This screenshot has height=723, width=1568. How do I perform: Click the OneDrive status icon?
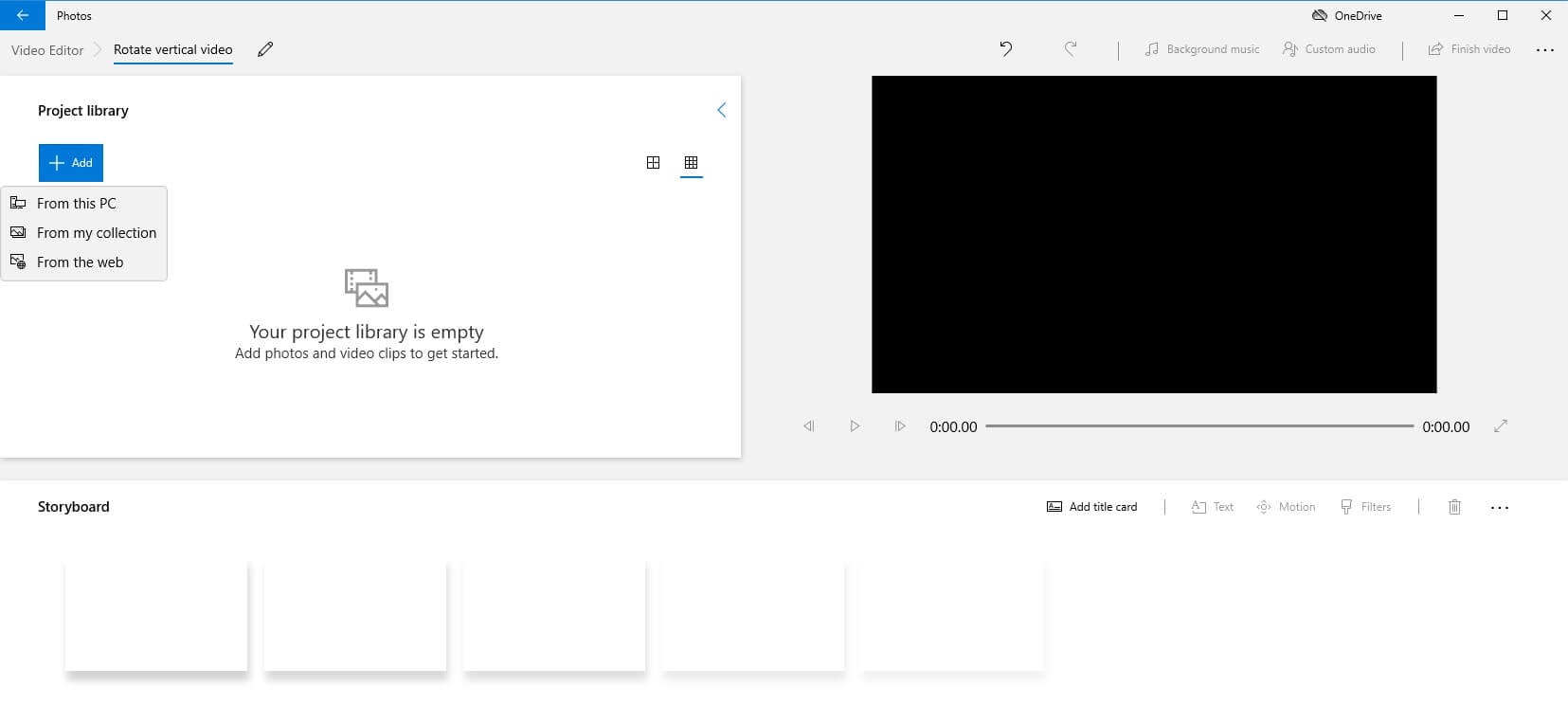[x=1319, y=15]
